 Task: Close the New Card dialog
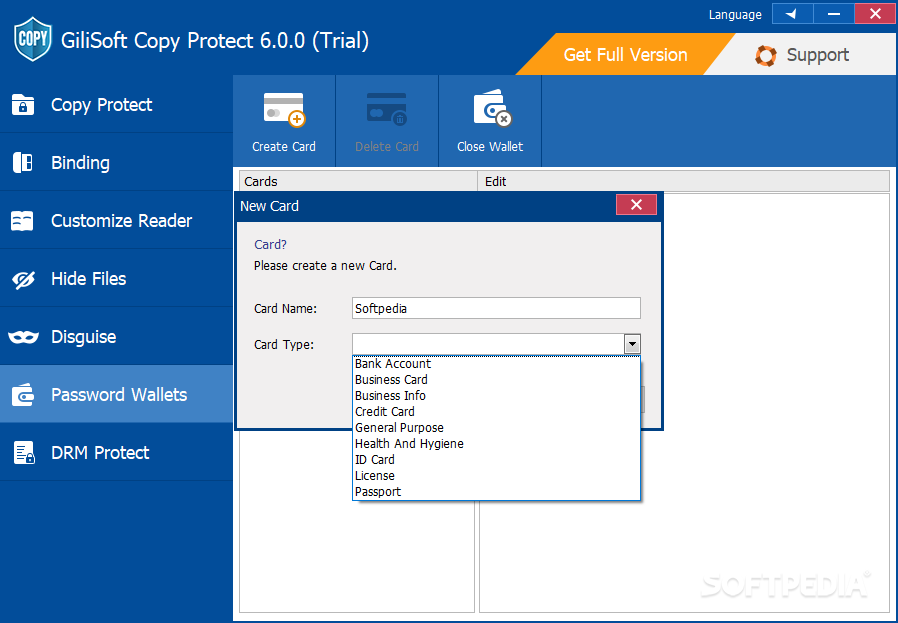click(x=636, y=205)
